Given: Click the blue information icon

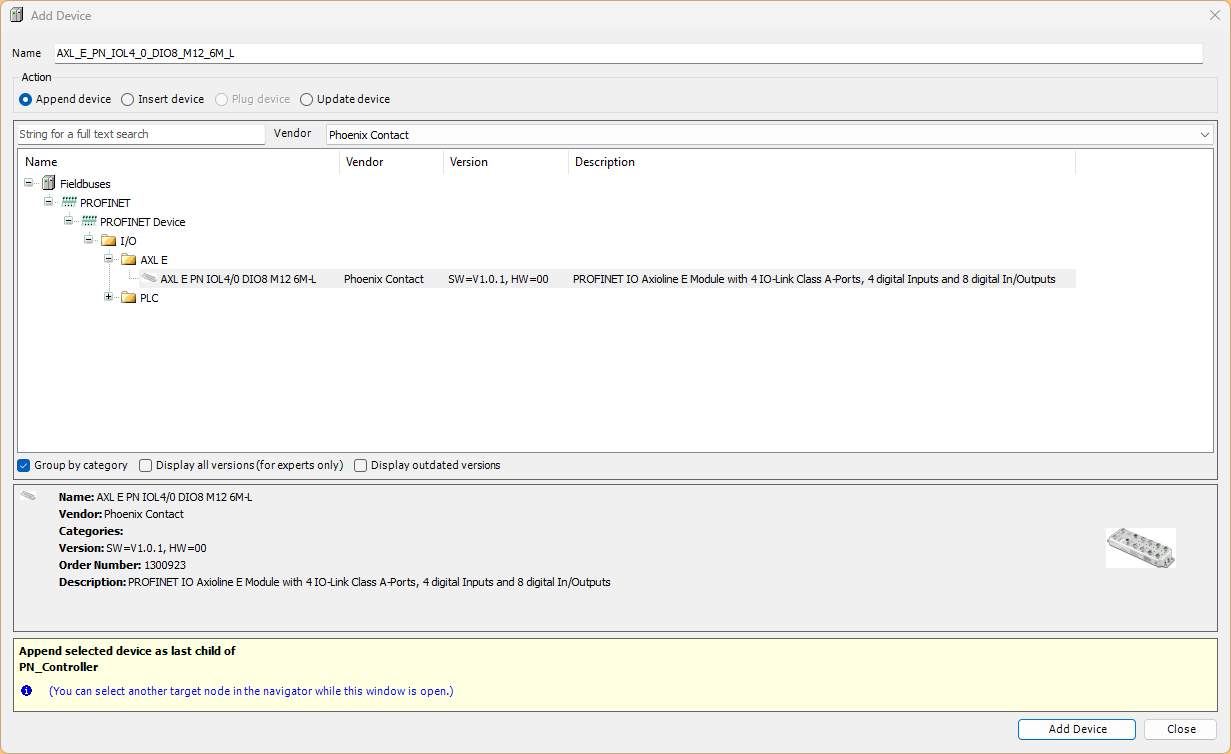Looking at the screenshot, I should pyautogui.click(x=27, y=691).
